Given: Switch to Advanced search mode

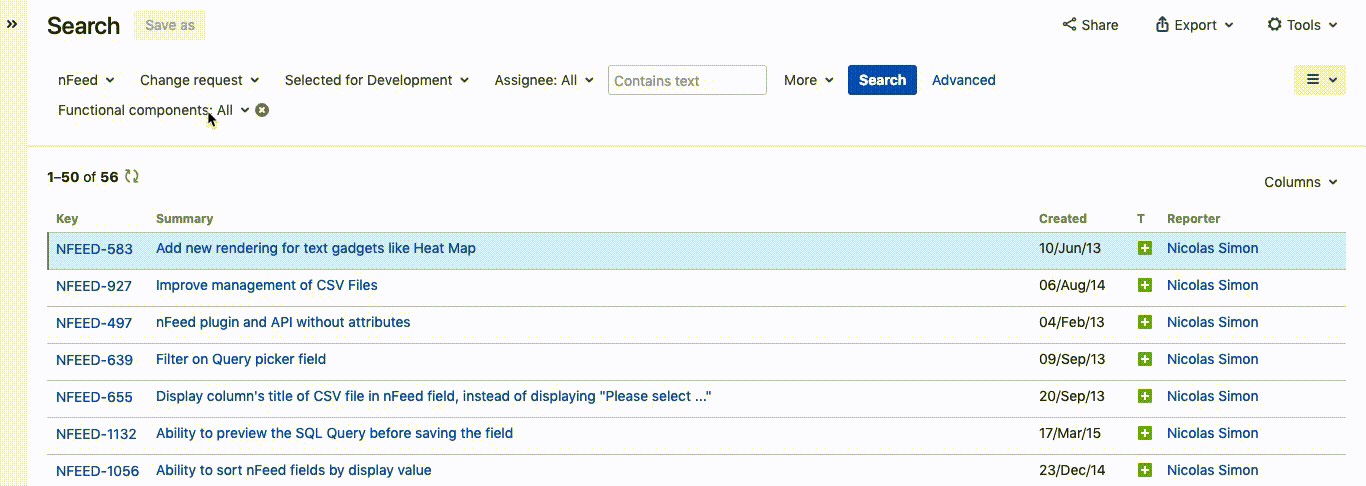Looking at the screenshot, I should click(963, 80).
